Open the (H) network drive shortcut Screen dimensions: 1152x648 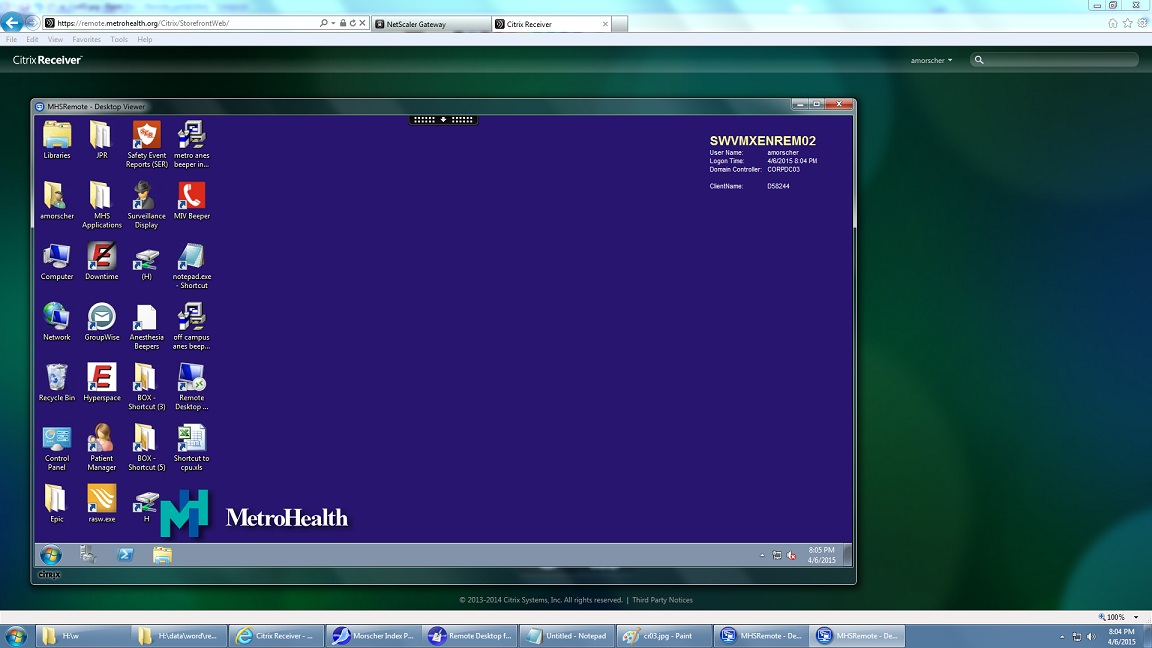click(146, 263)
